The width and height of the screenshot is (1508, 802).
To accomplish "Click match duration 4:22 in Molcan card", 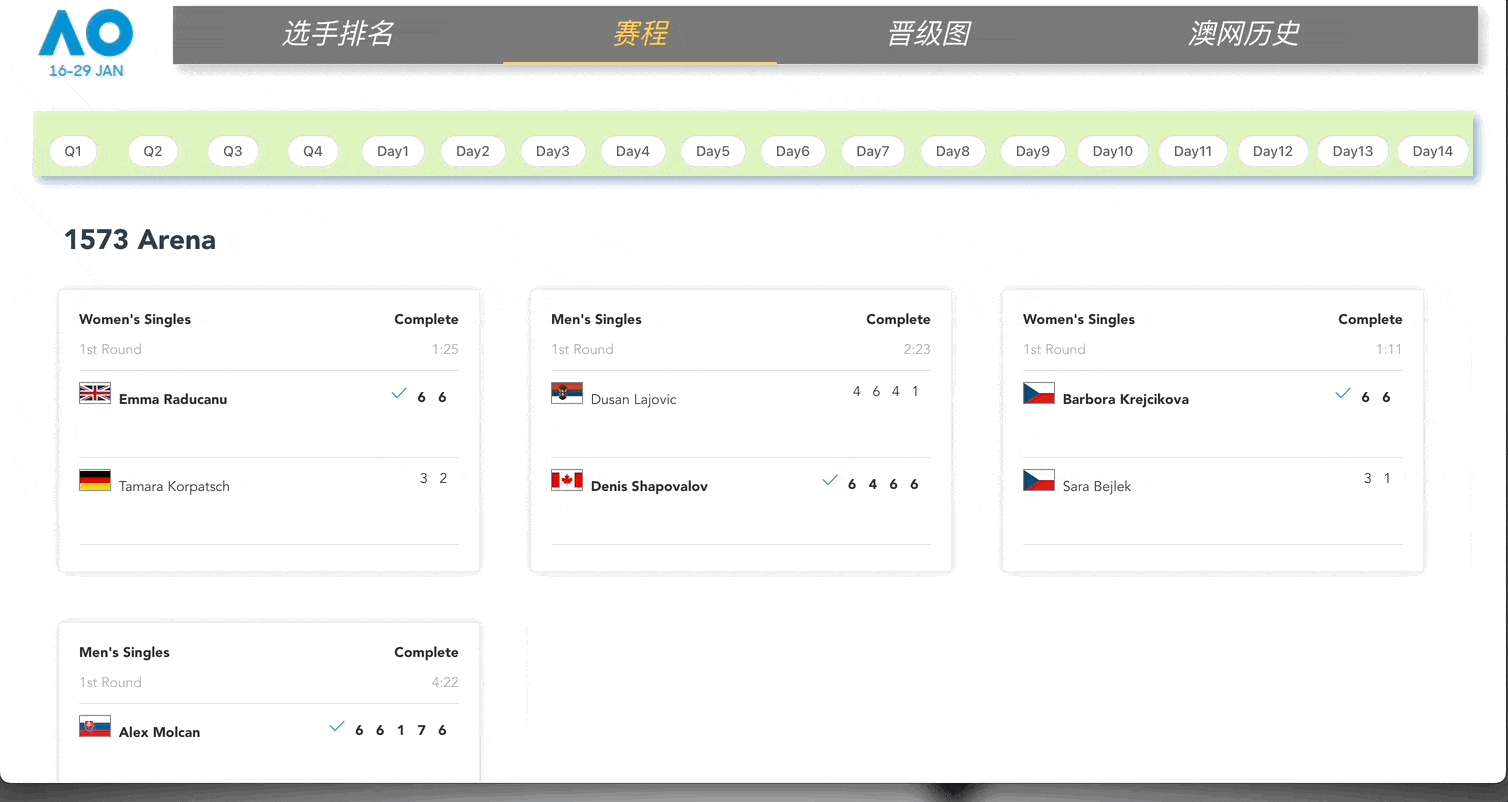I will [445, 682].
